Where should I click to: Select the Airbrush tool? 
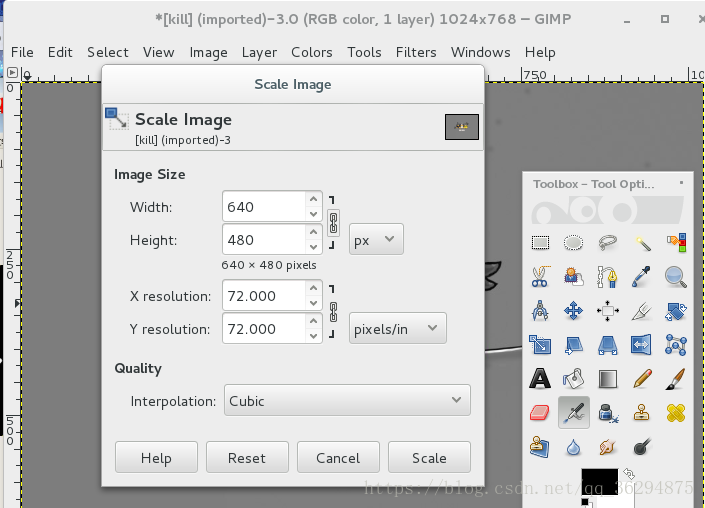(573, 413)
